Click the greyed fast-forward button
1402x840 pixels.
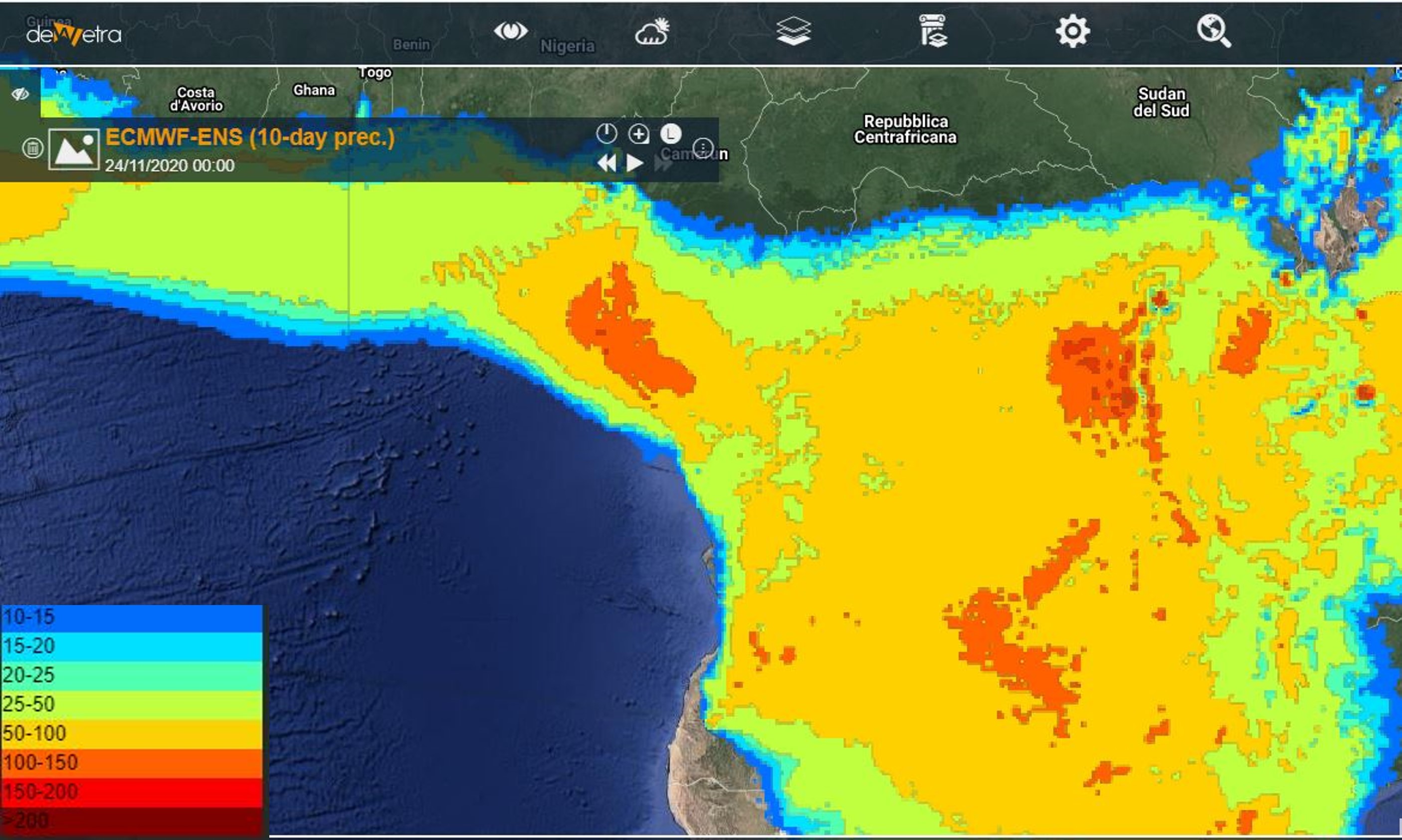coord(662,164)
